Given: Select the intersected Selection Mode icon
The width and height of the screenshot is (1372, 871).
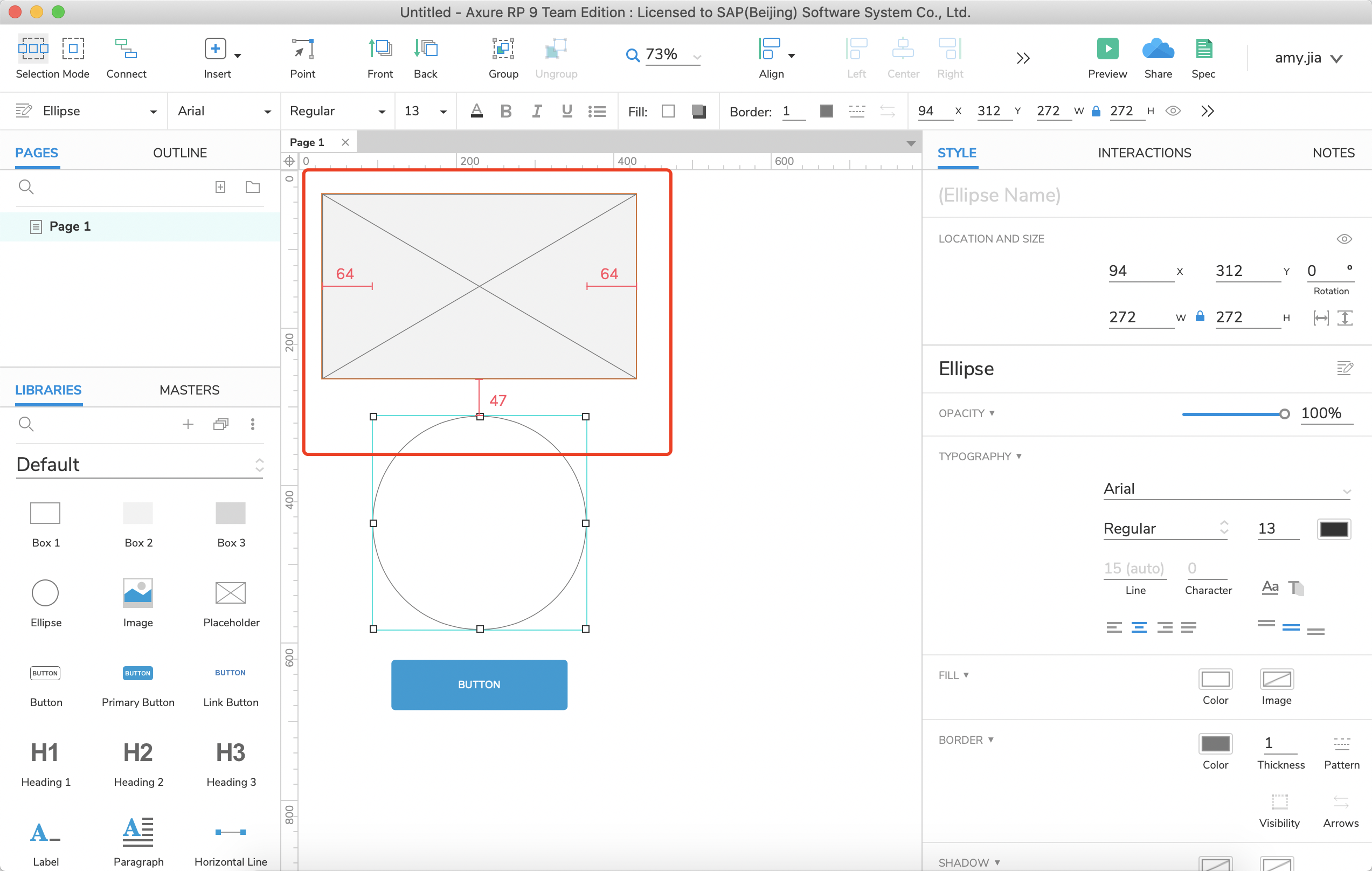Looking at the screenshot, I should (33, 49).
